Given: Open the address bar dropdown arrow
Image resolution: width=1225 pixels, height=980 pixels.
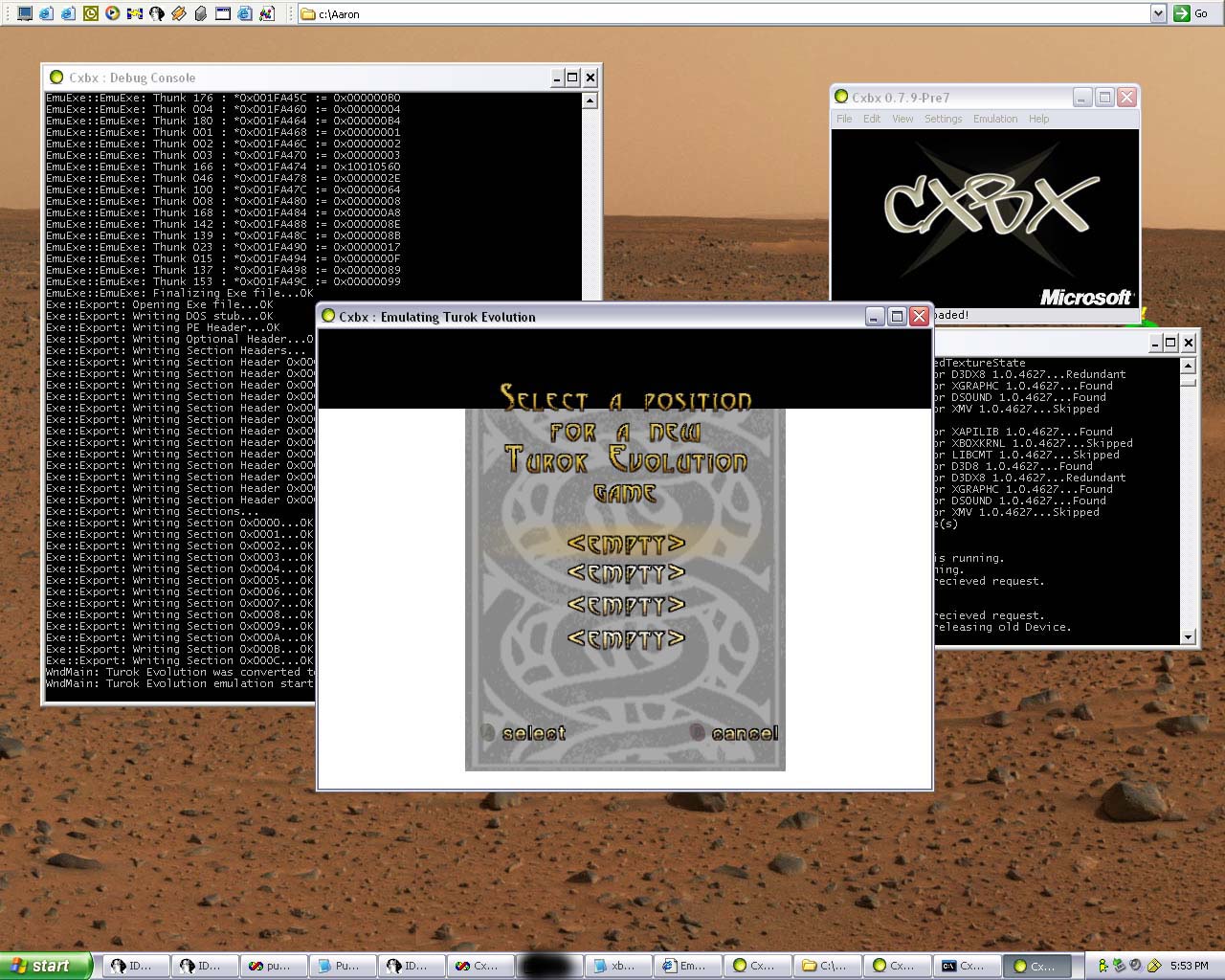Looking at the screenshot, I should (x=1158, y=13).
